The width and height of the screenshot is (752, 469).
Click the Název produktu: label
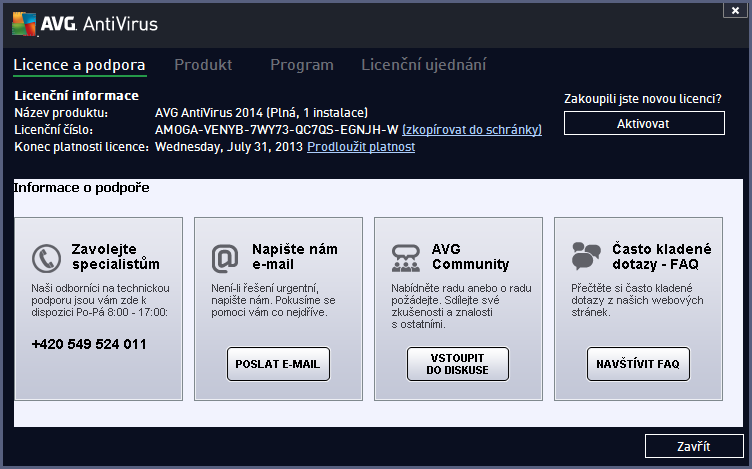tap(61, 113)
